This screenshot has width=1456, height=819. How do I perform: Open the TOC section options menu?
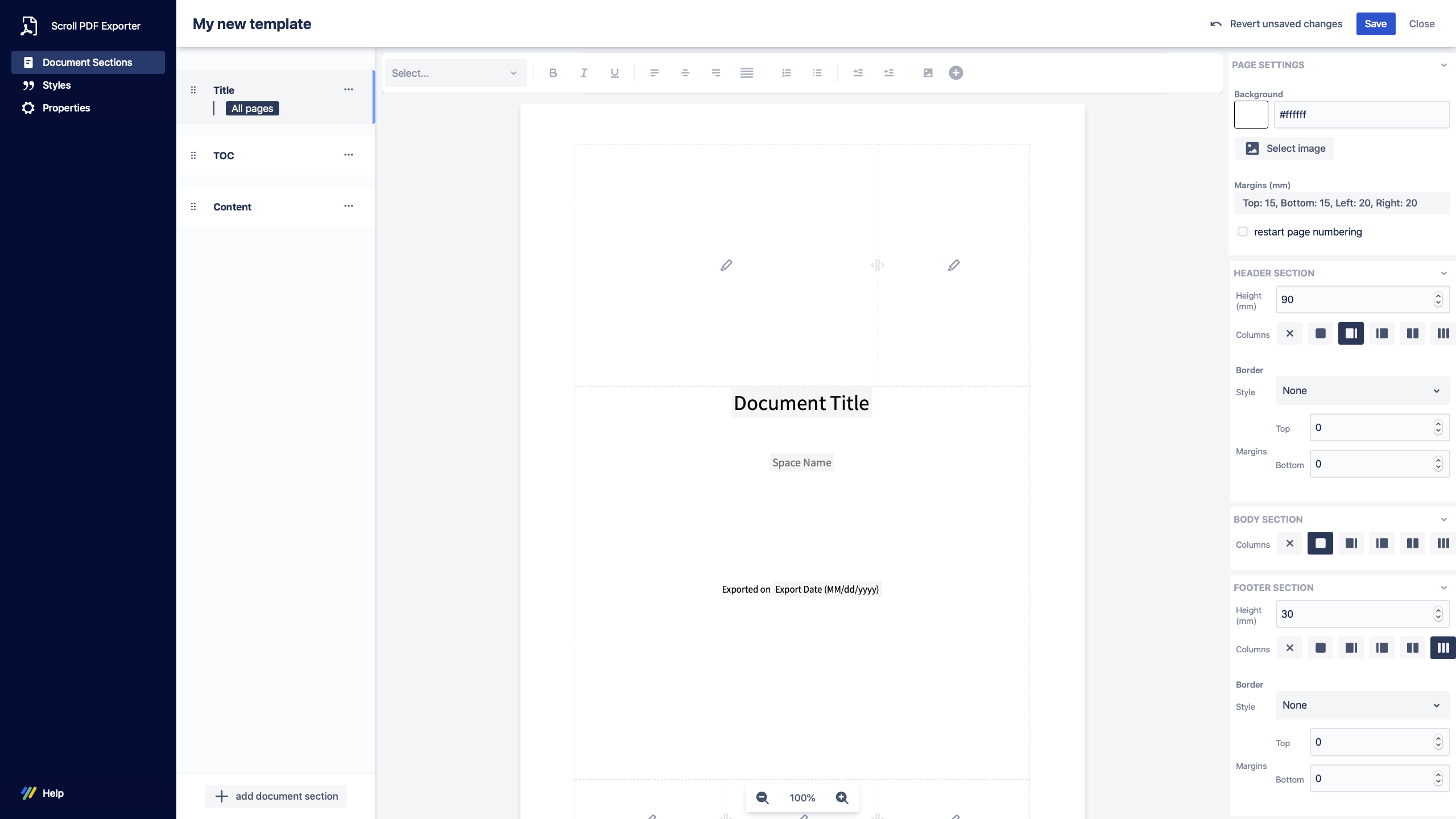[349, 155]
